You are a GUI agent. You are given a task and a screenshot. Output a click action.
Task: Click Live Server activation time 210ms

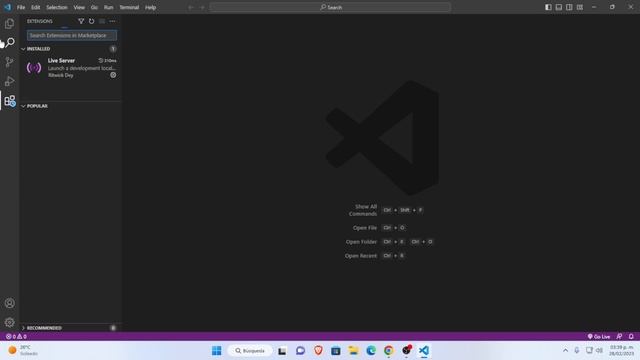107,61
